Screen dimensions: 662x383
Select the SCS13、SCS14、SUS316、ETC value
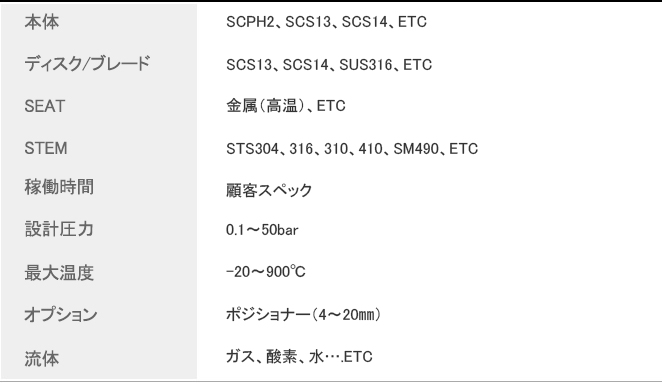pyautogui.click(x=329, y=65)
